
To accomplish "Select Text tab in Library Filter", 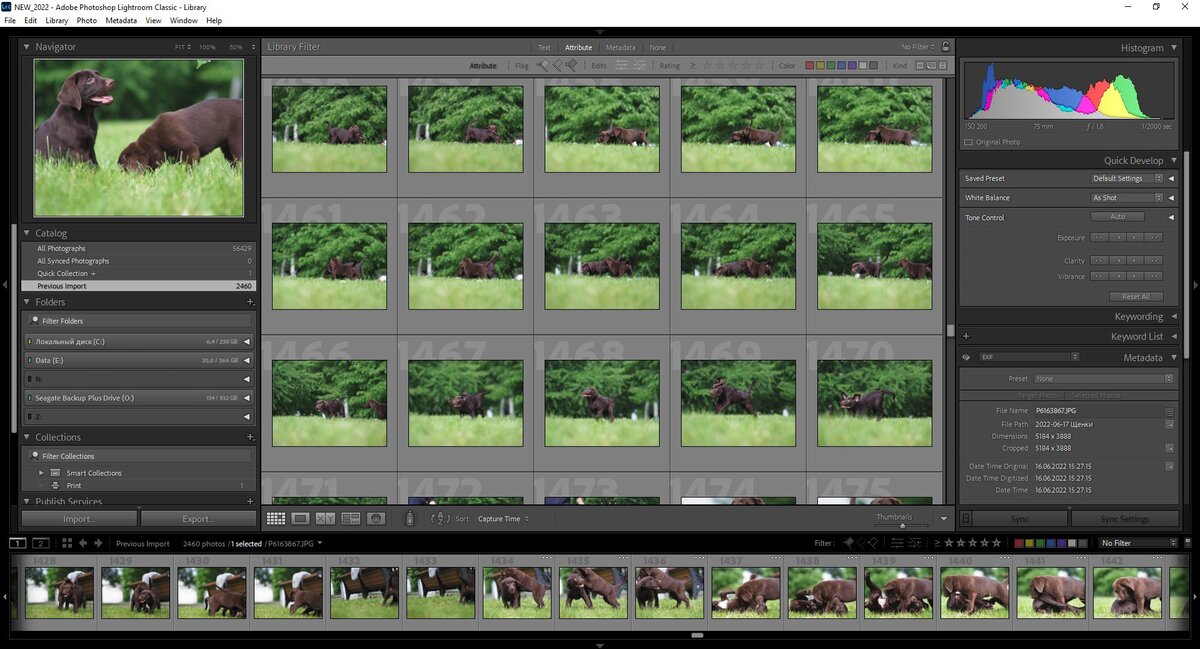I will click(544, 47).
